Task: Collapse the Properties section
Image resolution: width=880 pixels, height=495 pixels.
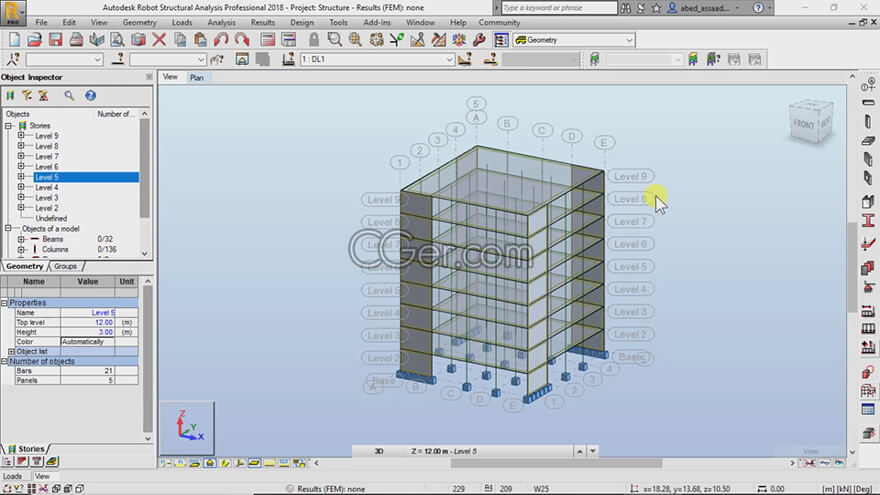Action: pyautogui.click(x=4, y=302)
